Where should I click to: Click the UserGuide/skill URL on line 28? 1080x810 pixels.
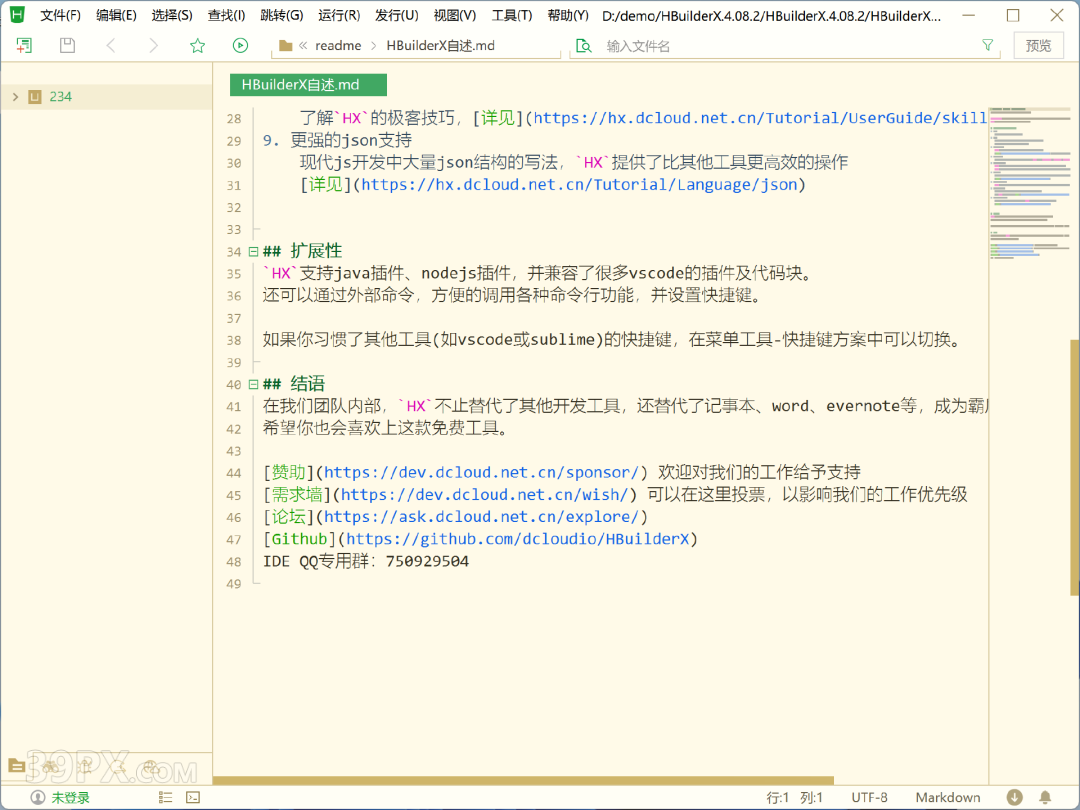click(760, 118)
